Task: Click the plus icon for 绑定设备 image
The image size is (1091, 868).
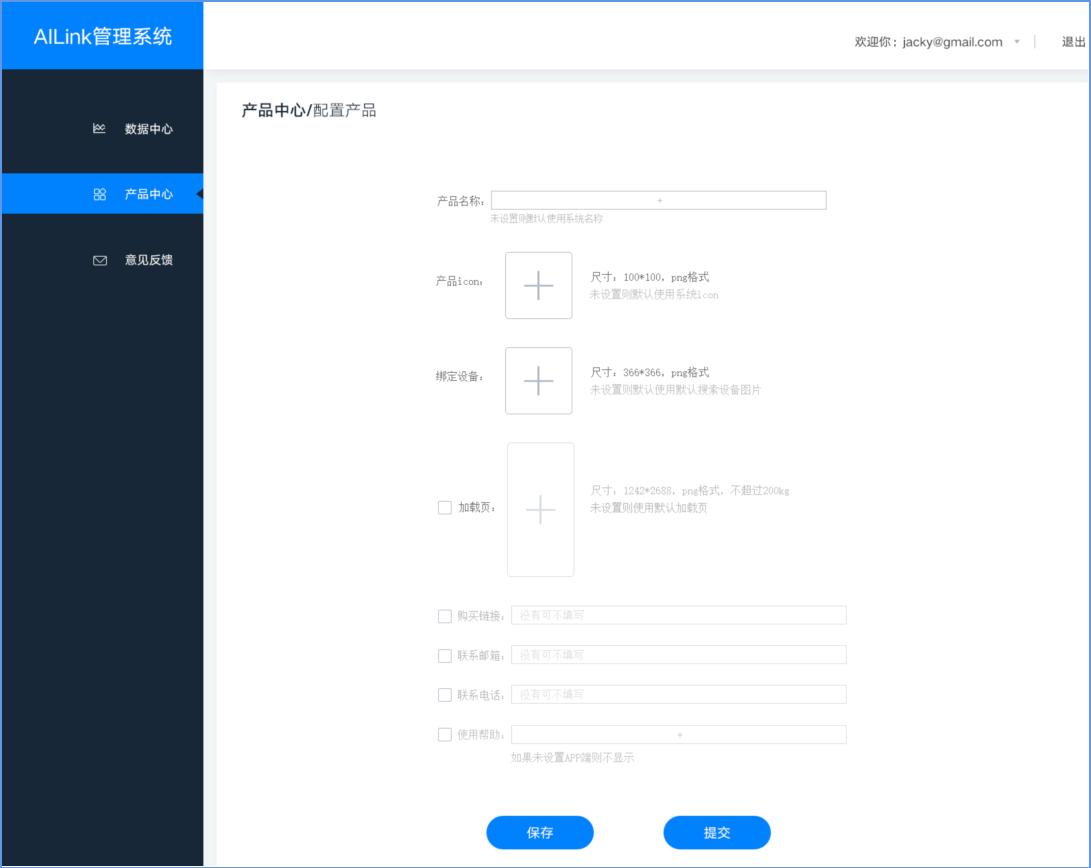Action: pos(539,381)
